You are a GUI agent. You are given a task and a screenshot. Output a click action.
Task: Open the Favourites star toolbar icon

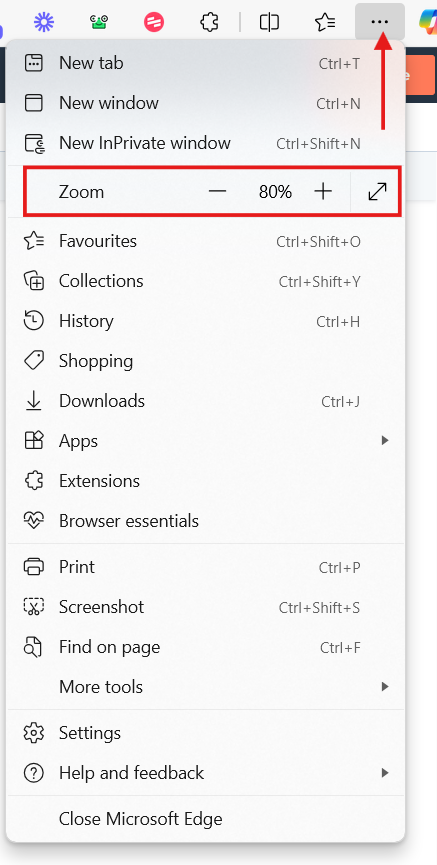point(325,22)
